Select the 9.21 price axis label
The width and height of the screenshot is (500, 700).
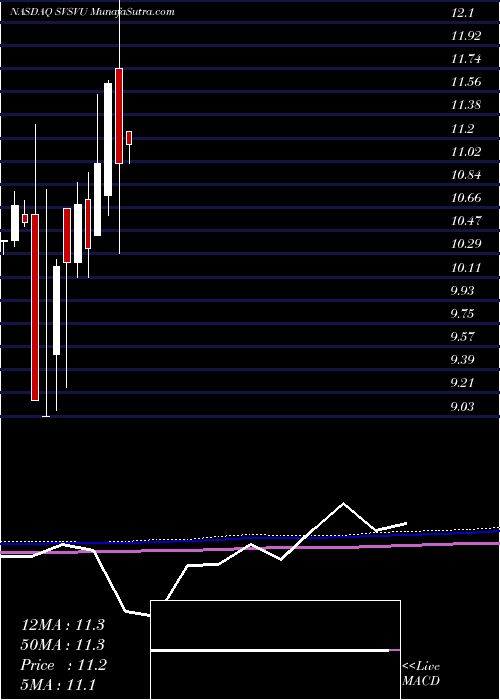point(464,383)
